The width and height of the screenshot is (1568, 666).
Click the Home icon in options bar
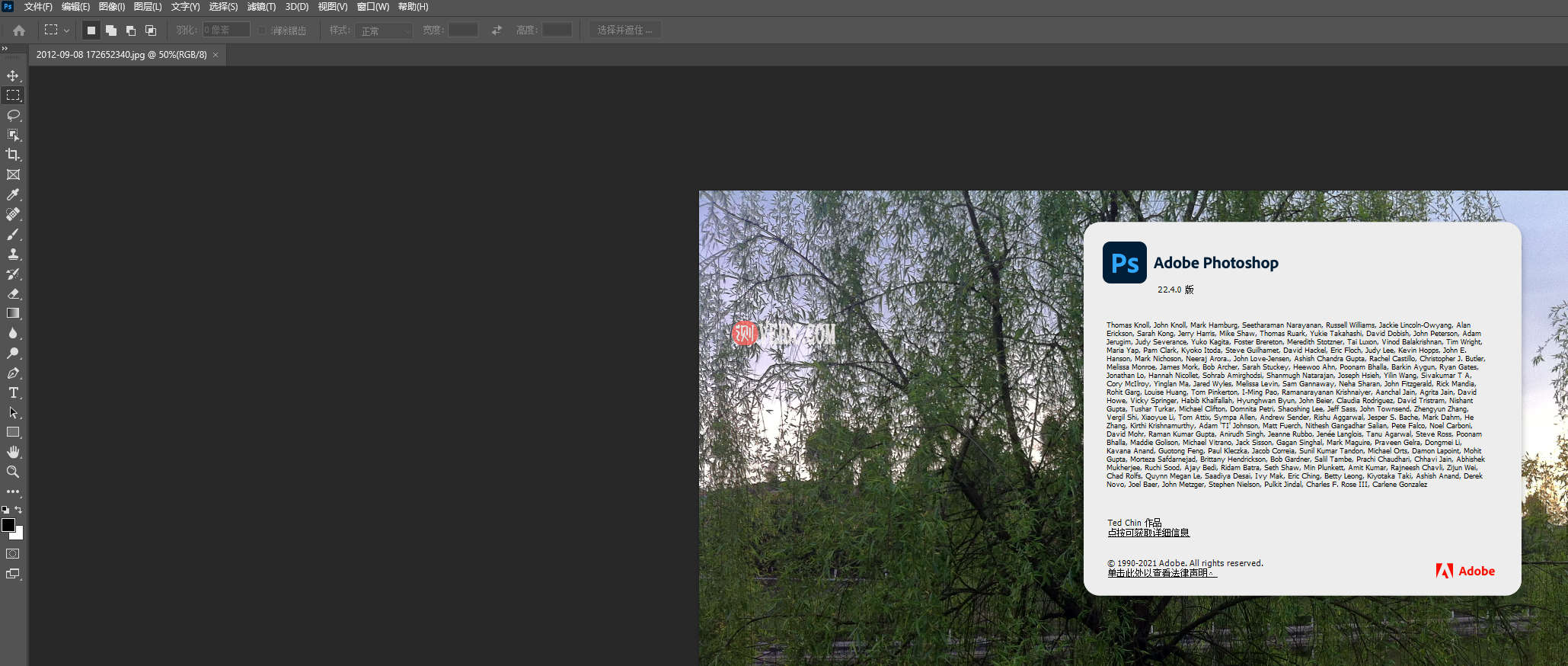tap(19, 30)
